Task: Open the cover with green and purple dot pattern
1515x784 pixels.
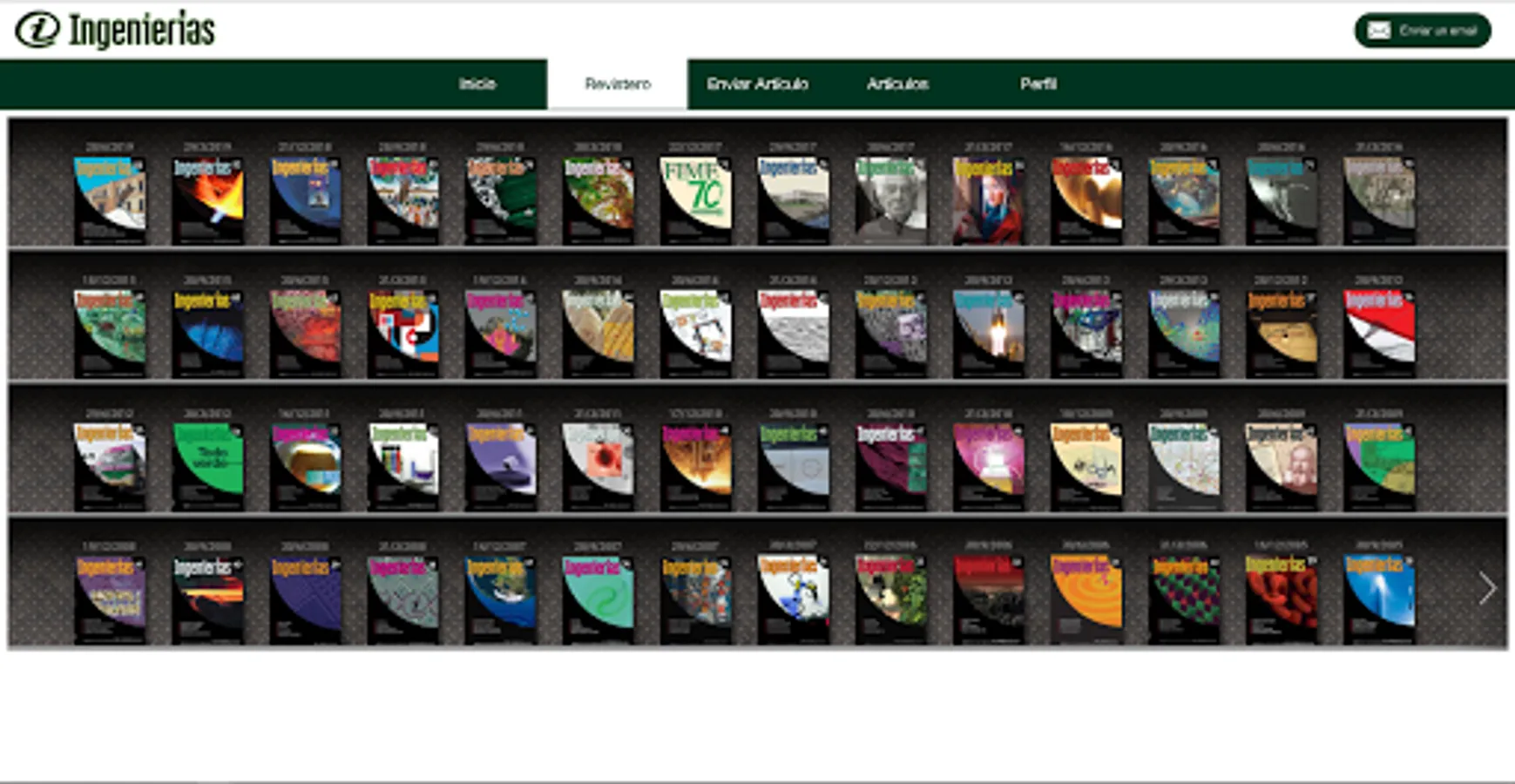Action: [1183, 600]
